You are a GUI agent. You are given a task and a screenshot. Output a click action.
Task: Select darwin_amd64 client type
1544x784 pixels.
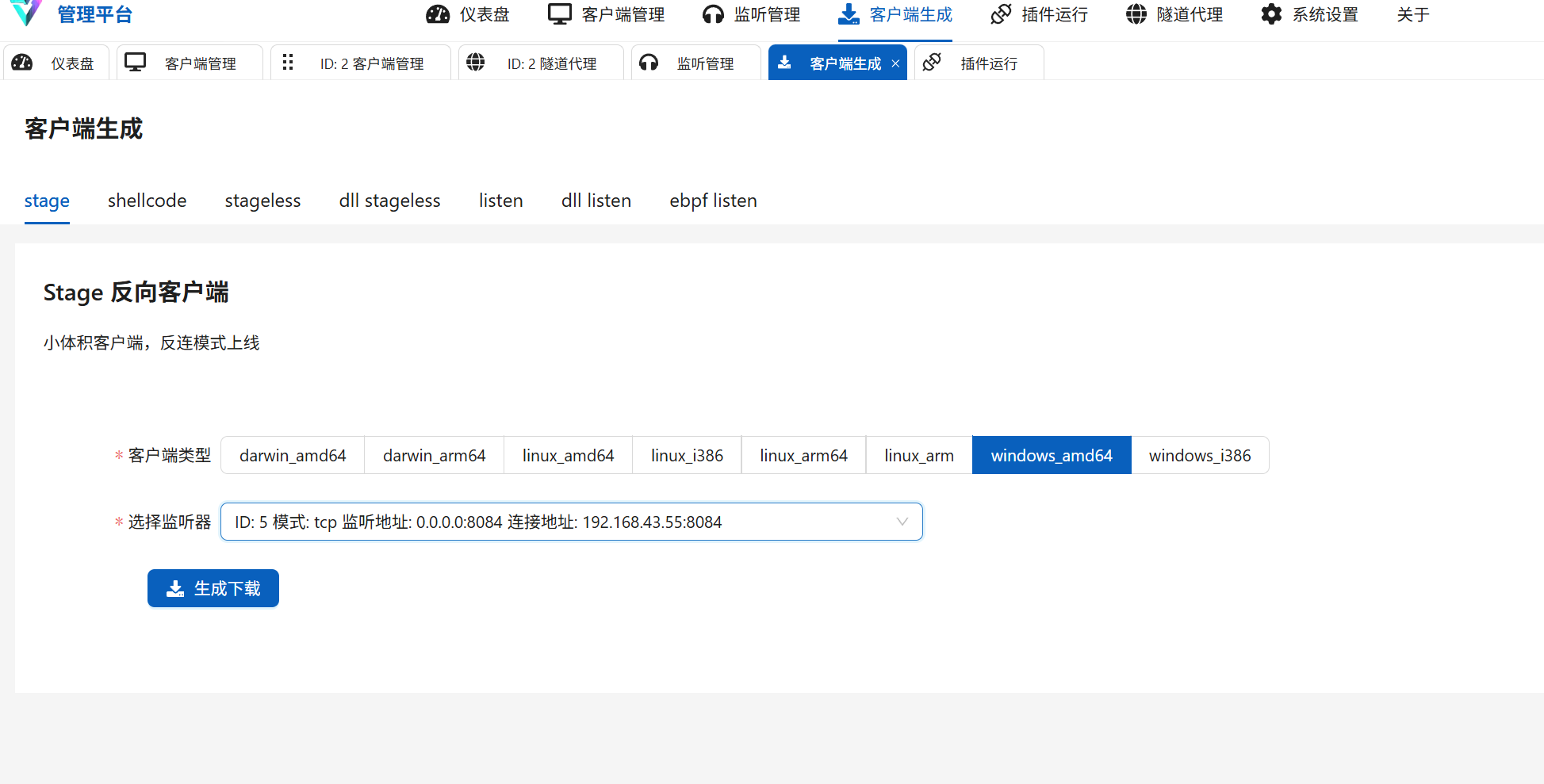(x=293, y=455)
